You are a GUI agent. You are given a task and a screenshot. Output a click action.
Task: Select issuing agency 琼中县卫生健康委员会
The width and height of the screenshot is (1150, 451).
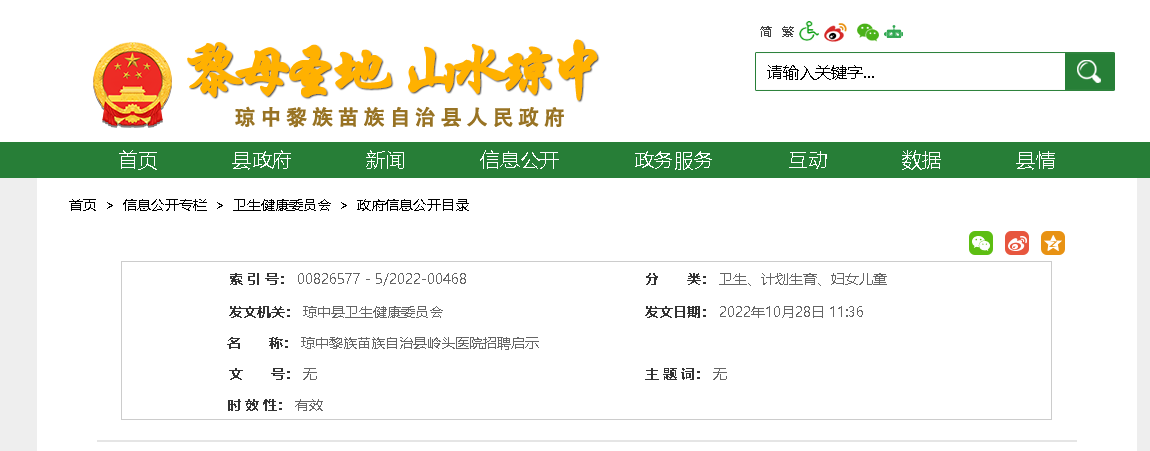373,312
